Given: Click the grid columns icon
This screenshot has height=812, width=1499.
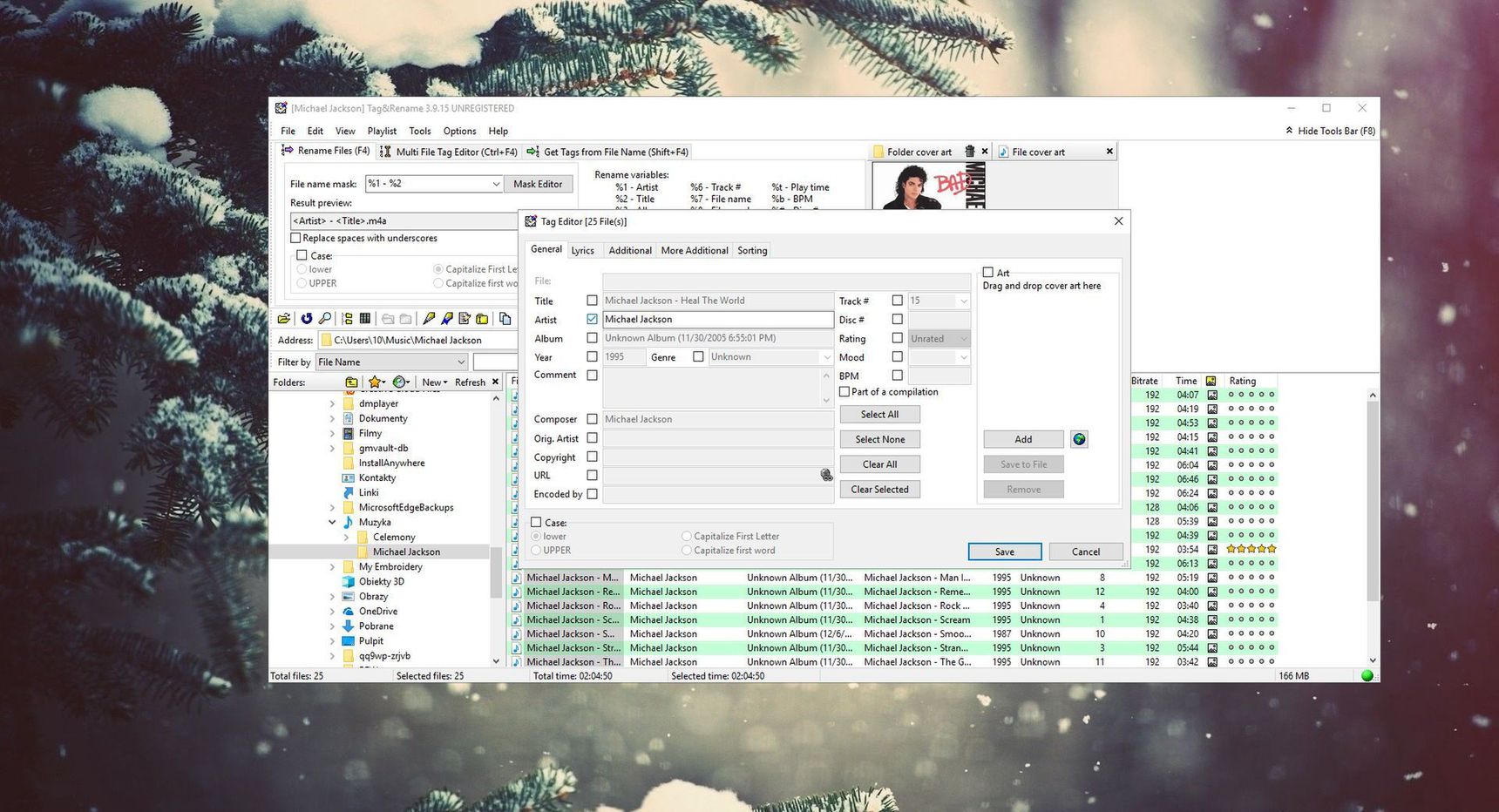Looking at the screenshot, I should 365,319.
